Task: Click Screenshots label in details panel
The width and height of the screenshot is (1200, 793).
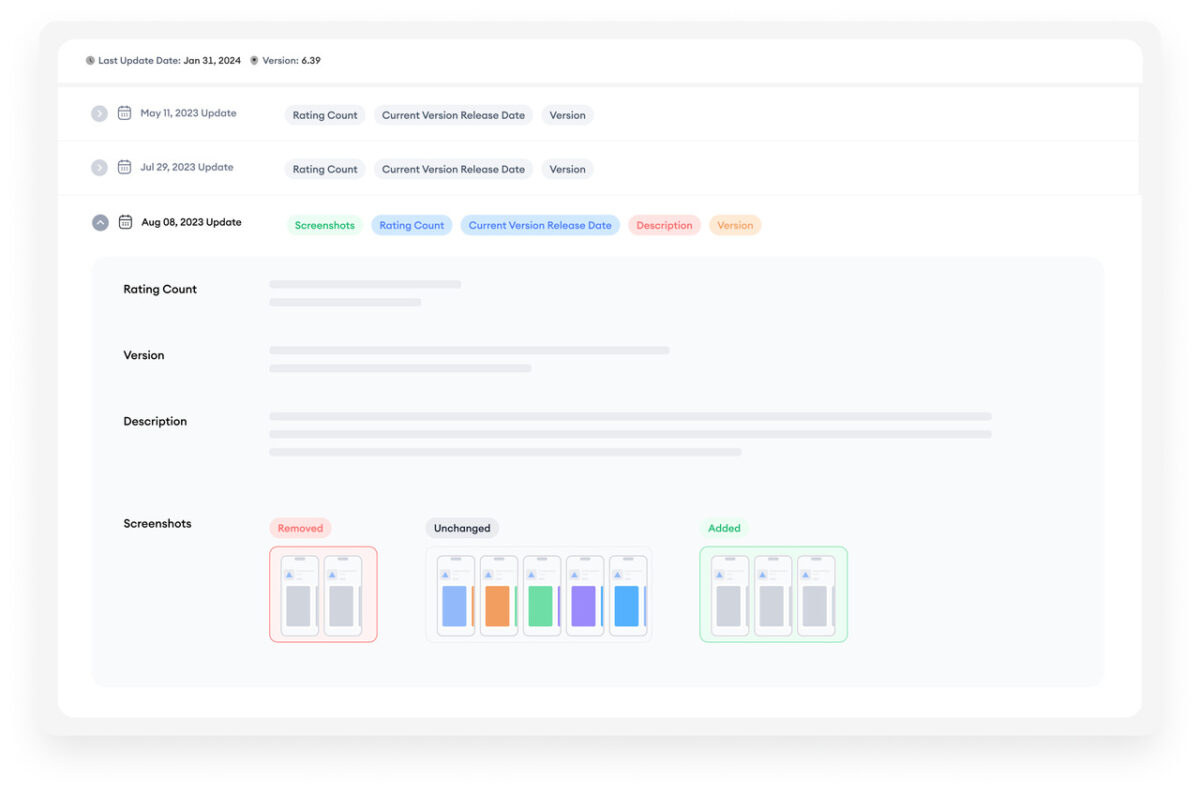Action: [x=157, y=523]
